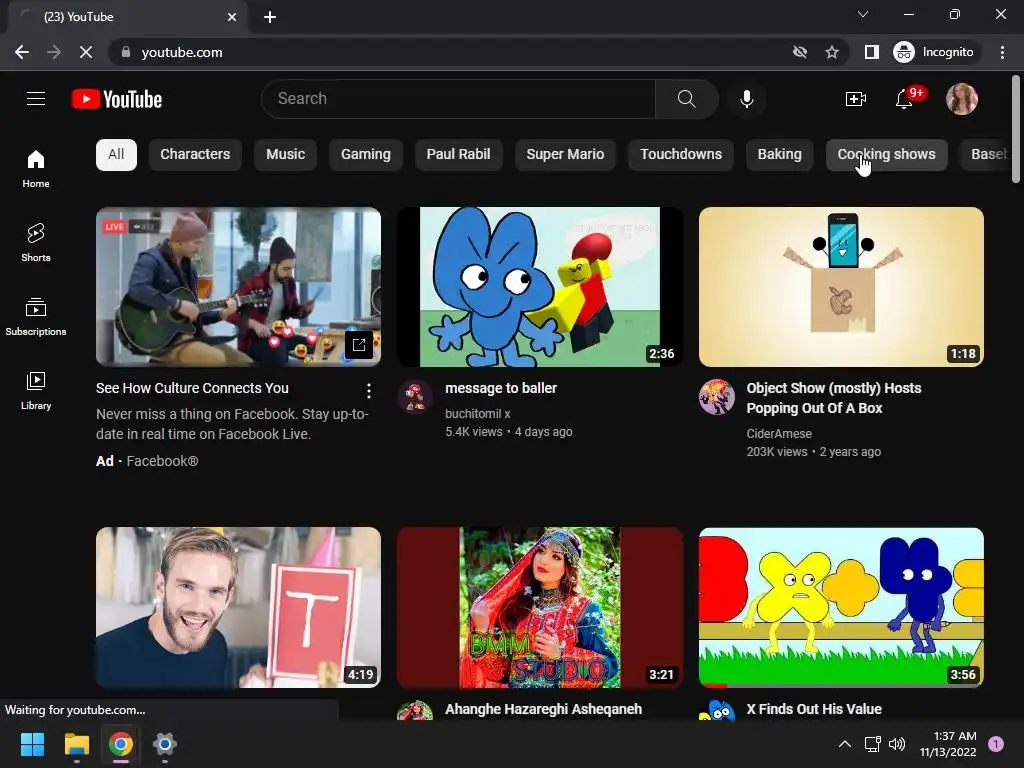This screenshot has width=1024, height=768.
Task: View site information lock icon
Action: coord(125,52)
